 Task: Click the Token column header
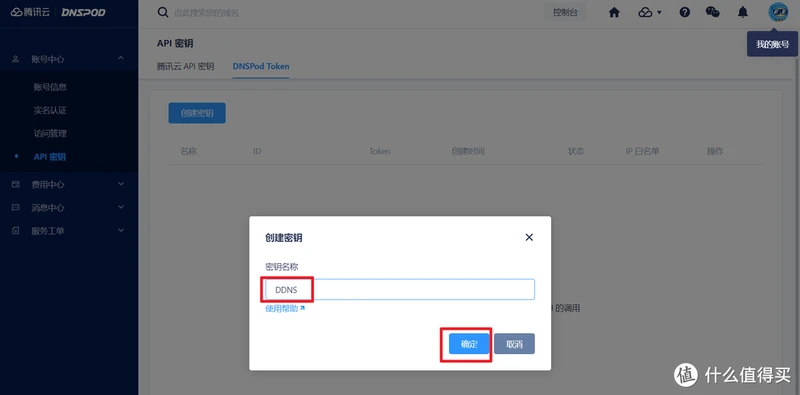pyautogui.click(x=380, y=152)
